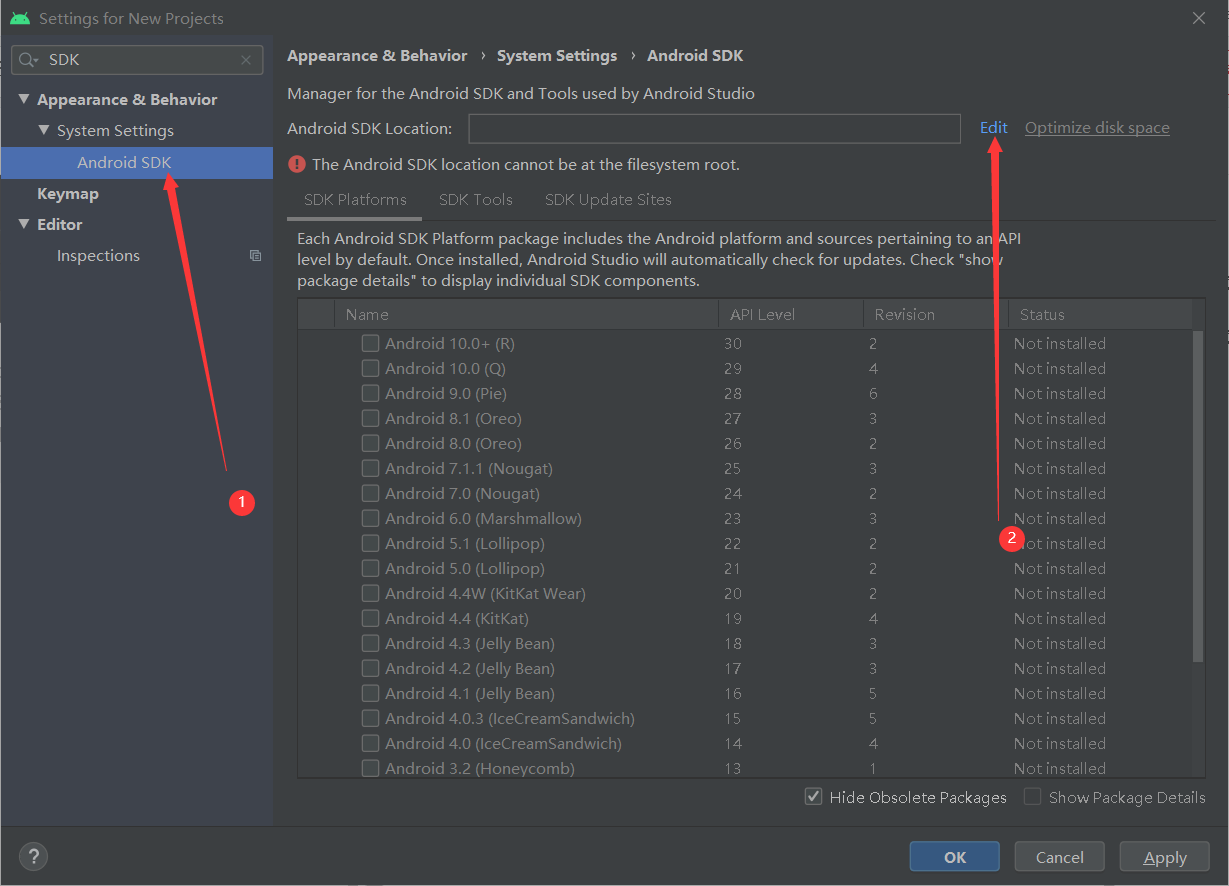Collapse System Settings tree node

(44, 130)
